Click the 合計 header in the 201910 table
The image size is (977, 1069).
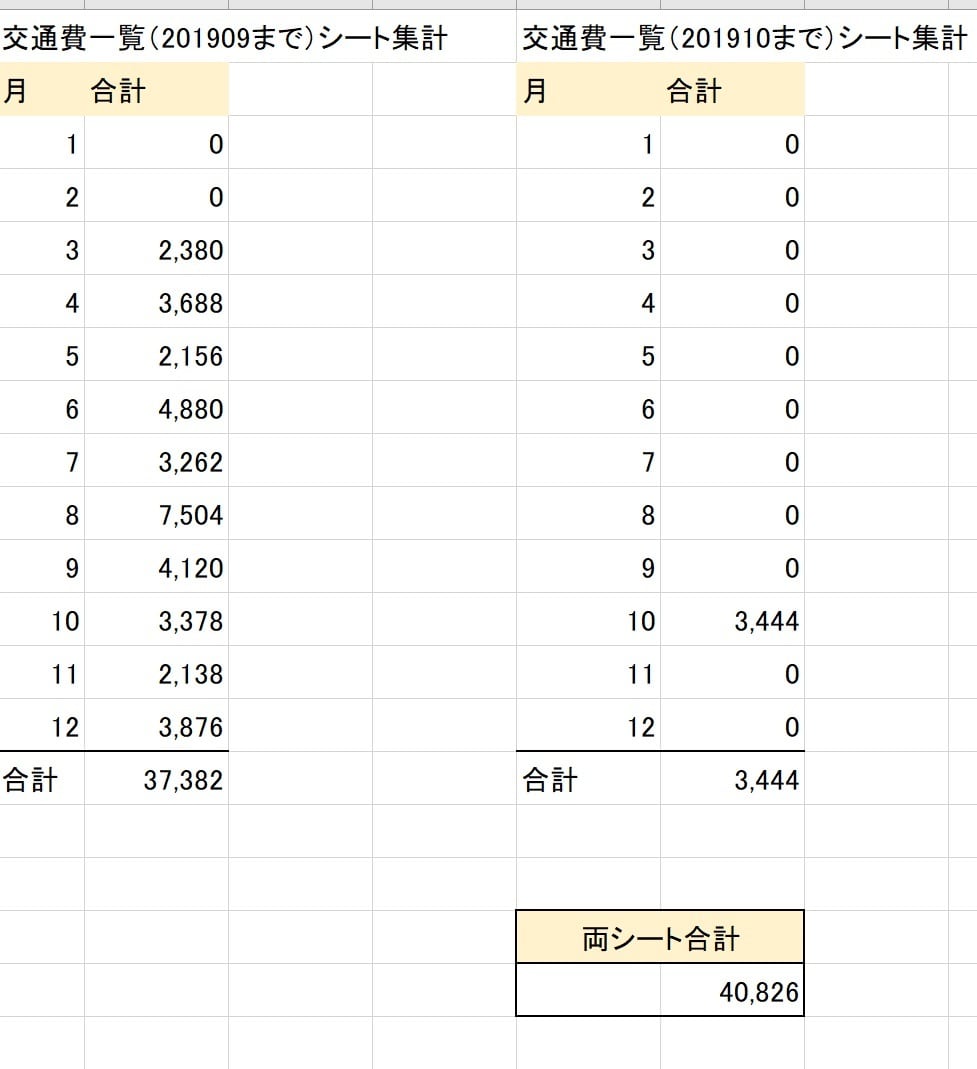(x=732, y=89)
